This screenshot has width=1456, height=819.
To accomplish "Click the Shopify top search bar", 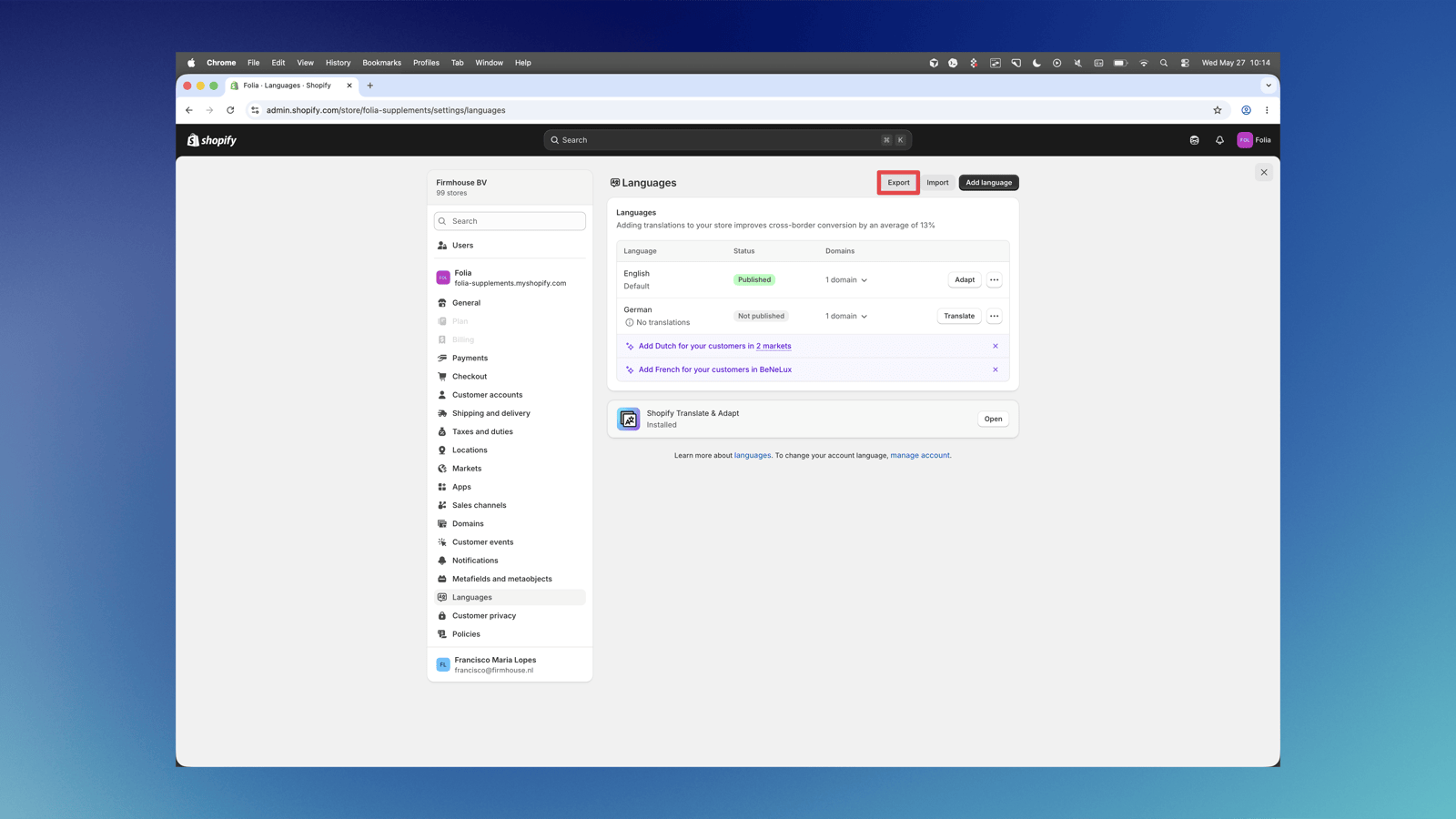I will [x=727, y=140].
